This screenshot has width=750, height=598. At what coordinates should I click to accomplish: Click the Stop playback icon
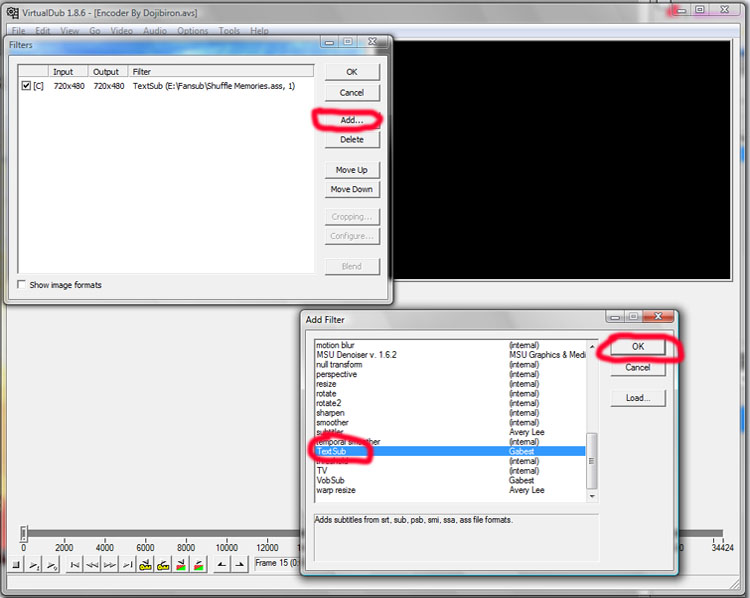tap(16, 565)
